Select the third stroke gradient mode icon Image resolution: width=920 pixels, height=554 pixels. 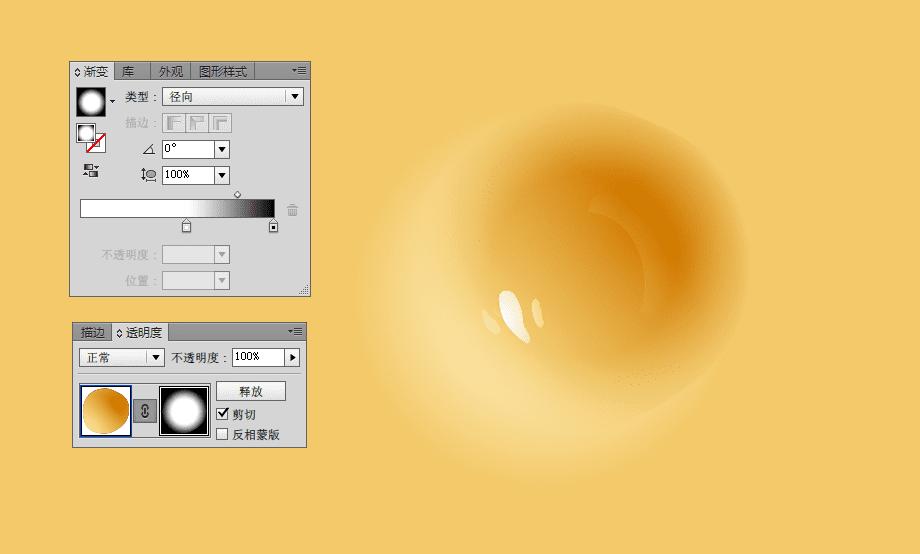(220, 123)
